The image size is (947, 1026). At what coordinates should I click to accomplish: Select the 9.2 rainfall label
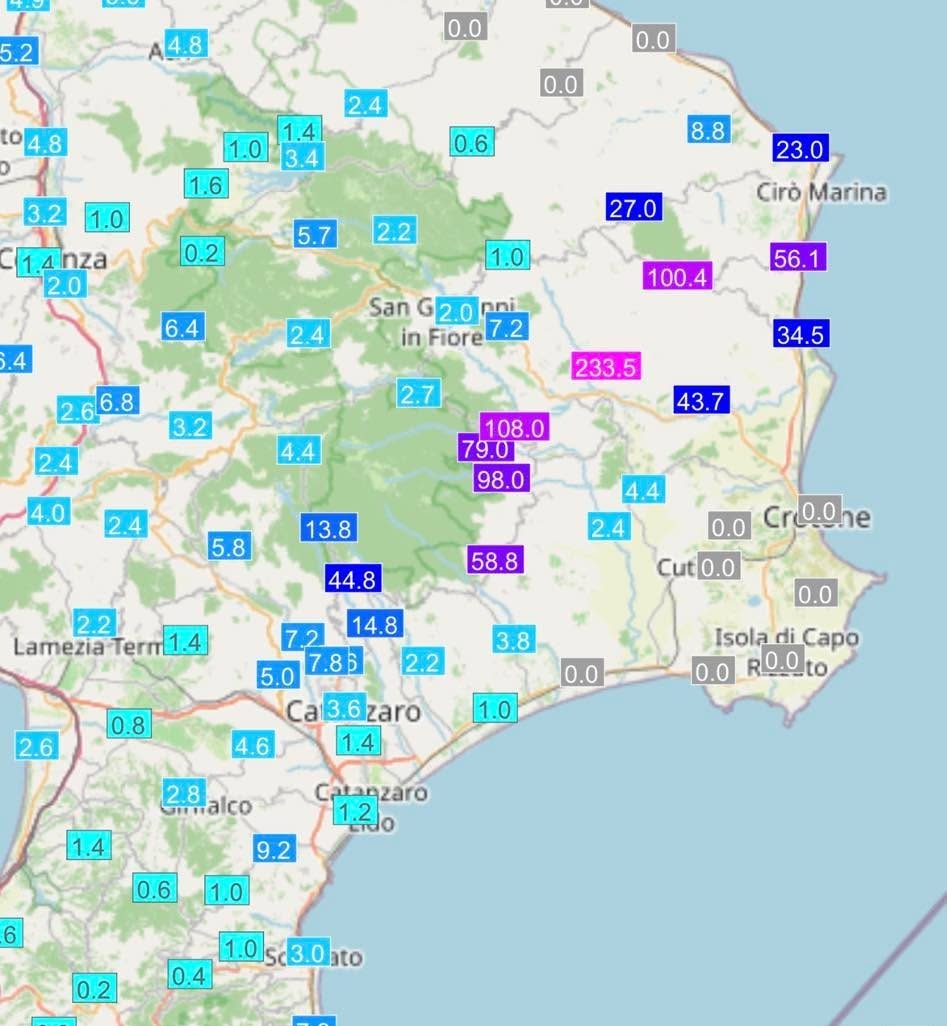(x=274, y=849)
